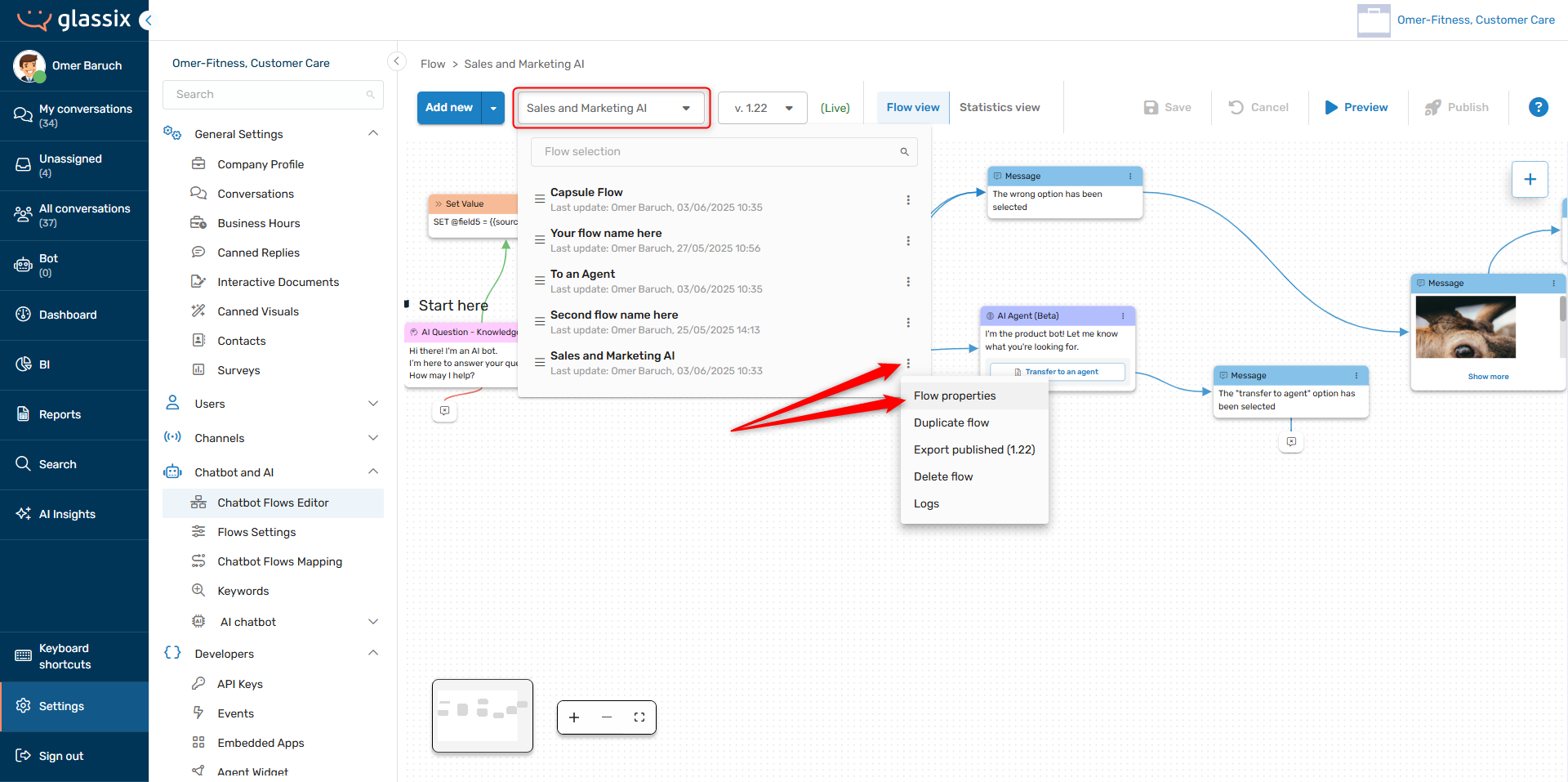This screenshot has height=782, width=1568.
Task: Open Chatbot Flows Mapping
Action: pos(273,561)
